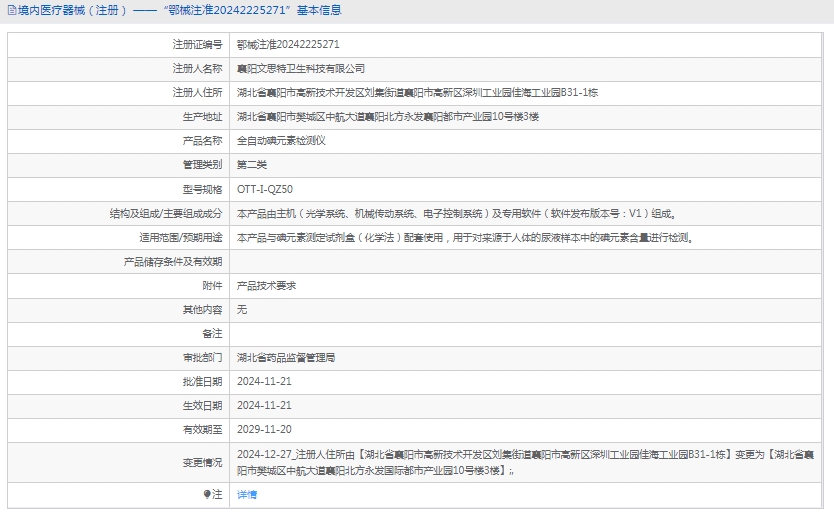This screenshot has height=515, width=834.
Task: Click the 详情 link at the bottom
Action: pos(246,495)
